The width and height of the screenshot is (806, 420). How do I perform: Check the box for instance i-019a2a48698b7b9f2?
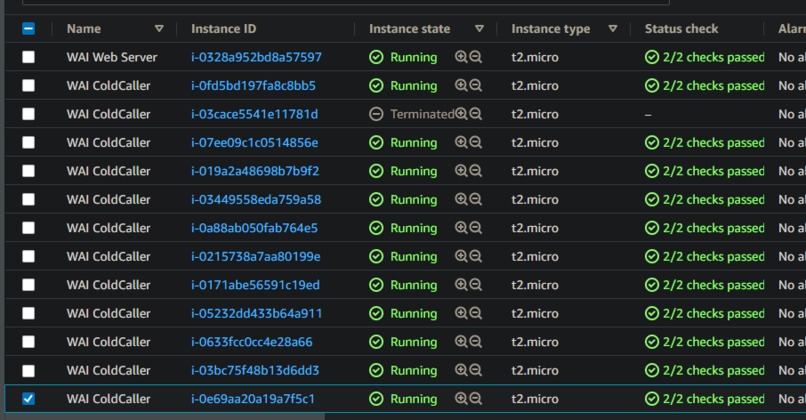[28, 171]
